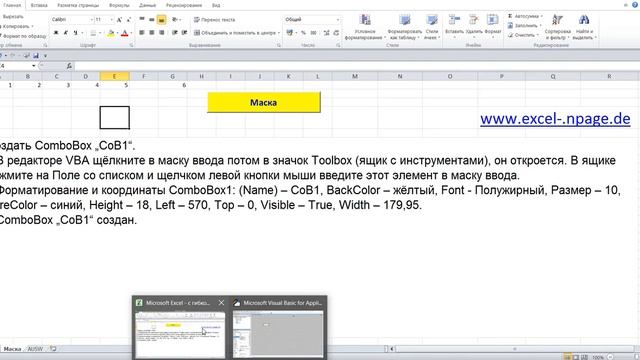
Task: Switch to the AUSW sheet tab
Action: 35,349
